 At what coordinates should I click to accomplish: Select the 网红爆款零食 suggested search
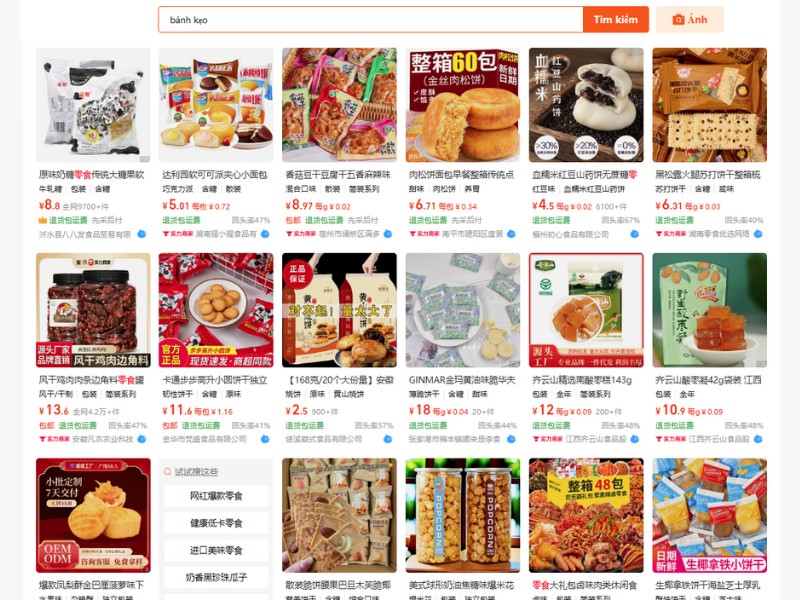(x=216, y=496)
